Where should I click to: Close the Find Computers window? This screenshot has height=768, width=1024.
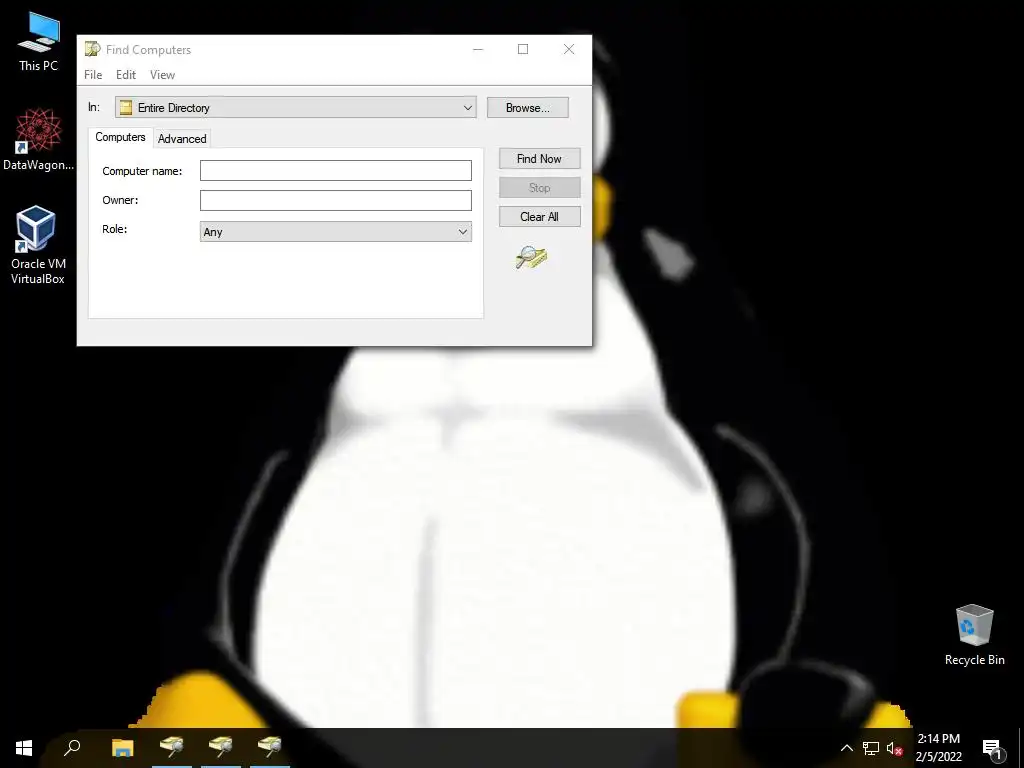[569, 50]
